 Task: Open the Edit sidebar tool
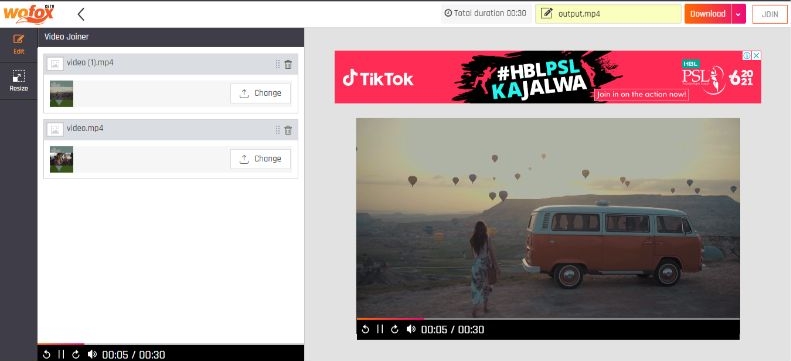(19, 44)
